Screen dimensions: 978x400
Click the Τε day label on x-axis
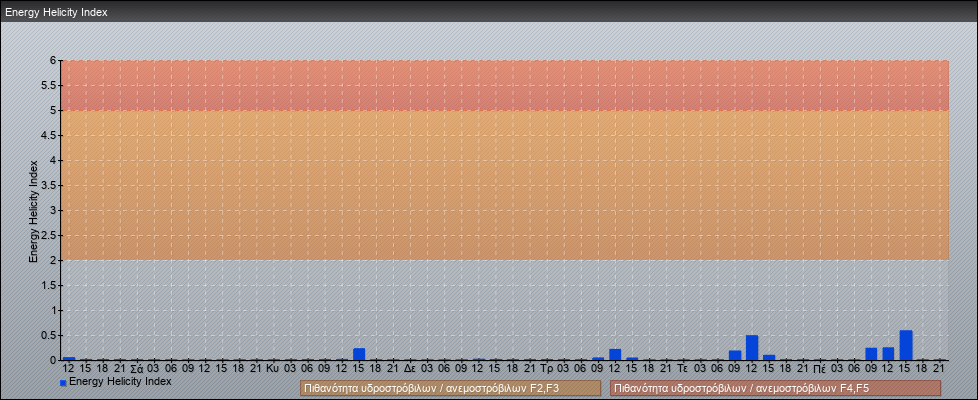click(682, 368)
